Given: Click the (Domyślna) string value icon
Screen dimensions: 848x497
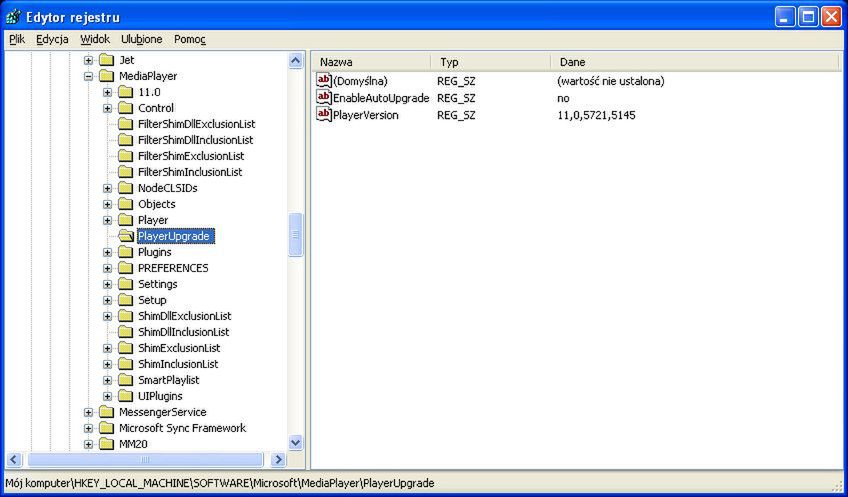Looking at the screenshot, I should pyautogui.click(x=324, y=81).
